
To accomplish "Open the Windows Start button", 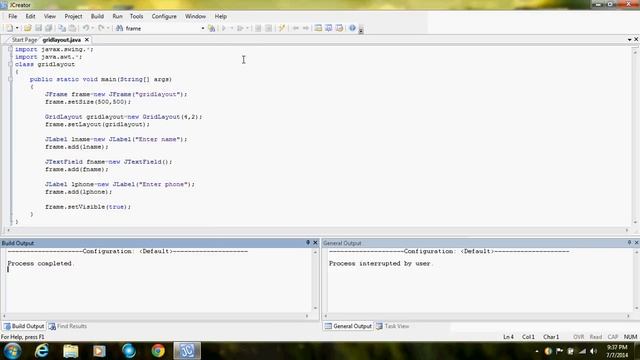I will pos(12,351).
